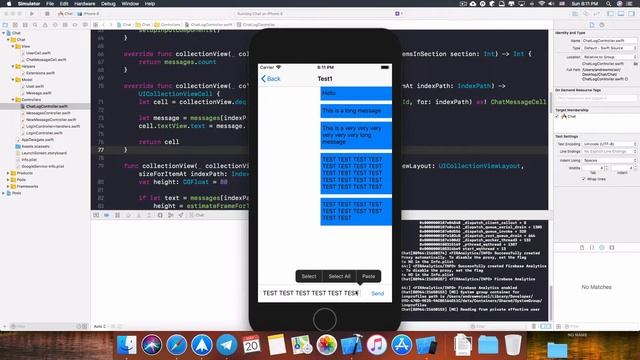Open Telegram from the Dock
This screenshot has height=360, width=640.
pyautogui.click(x=227, y=345)
